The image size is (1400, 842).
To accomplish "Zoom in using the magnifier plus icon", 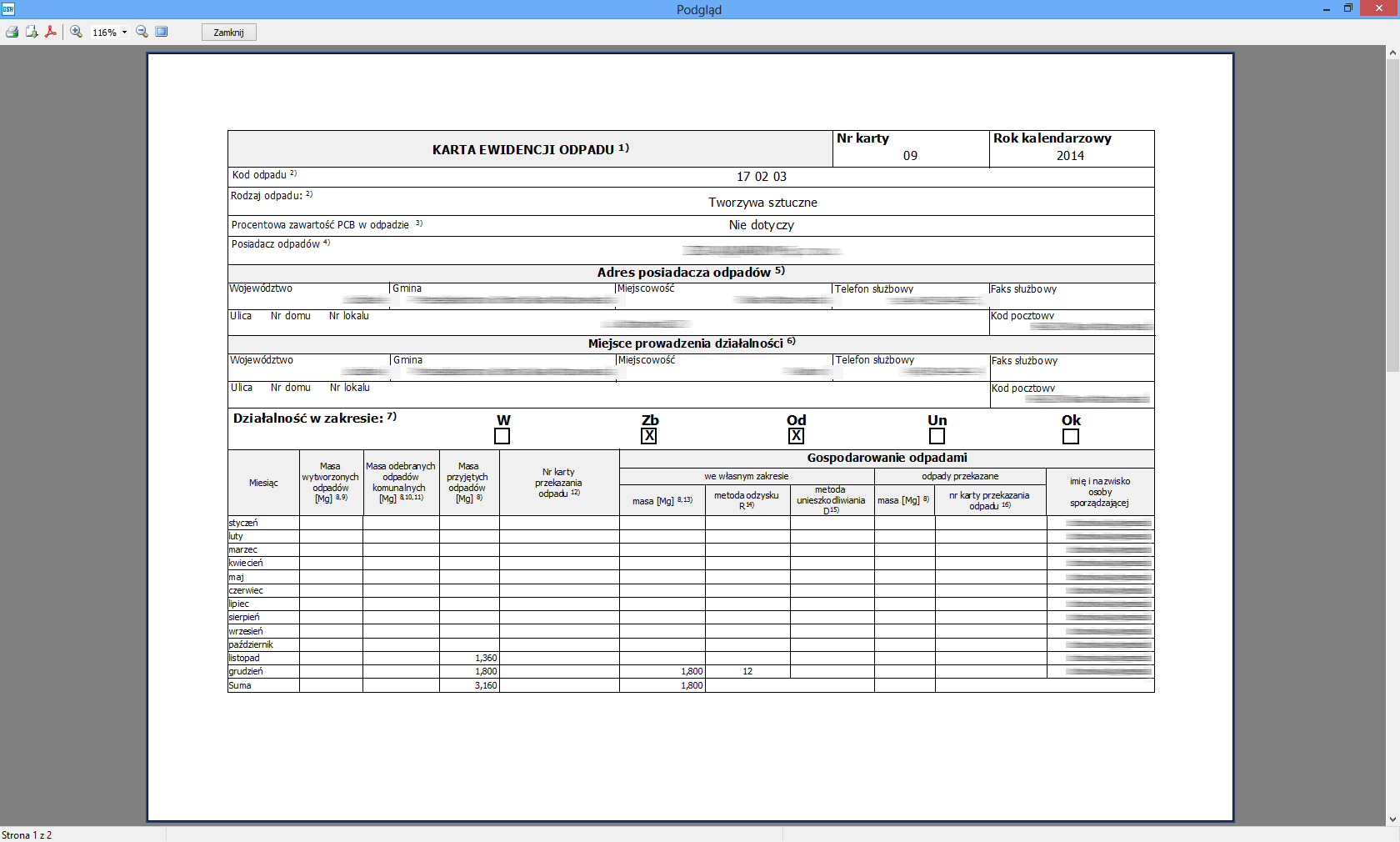I will (x=76, y=32).
